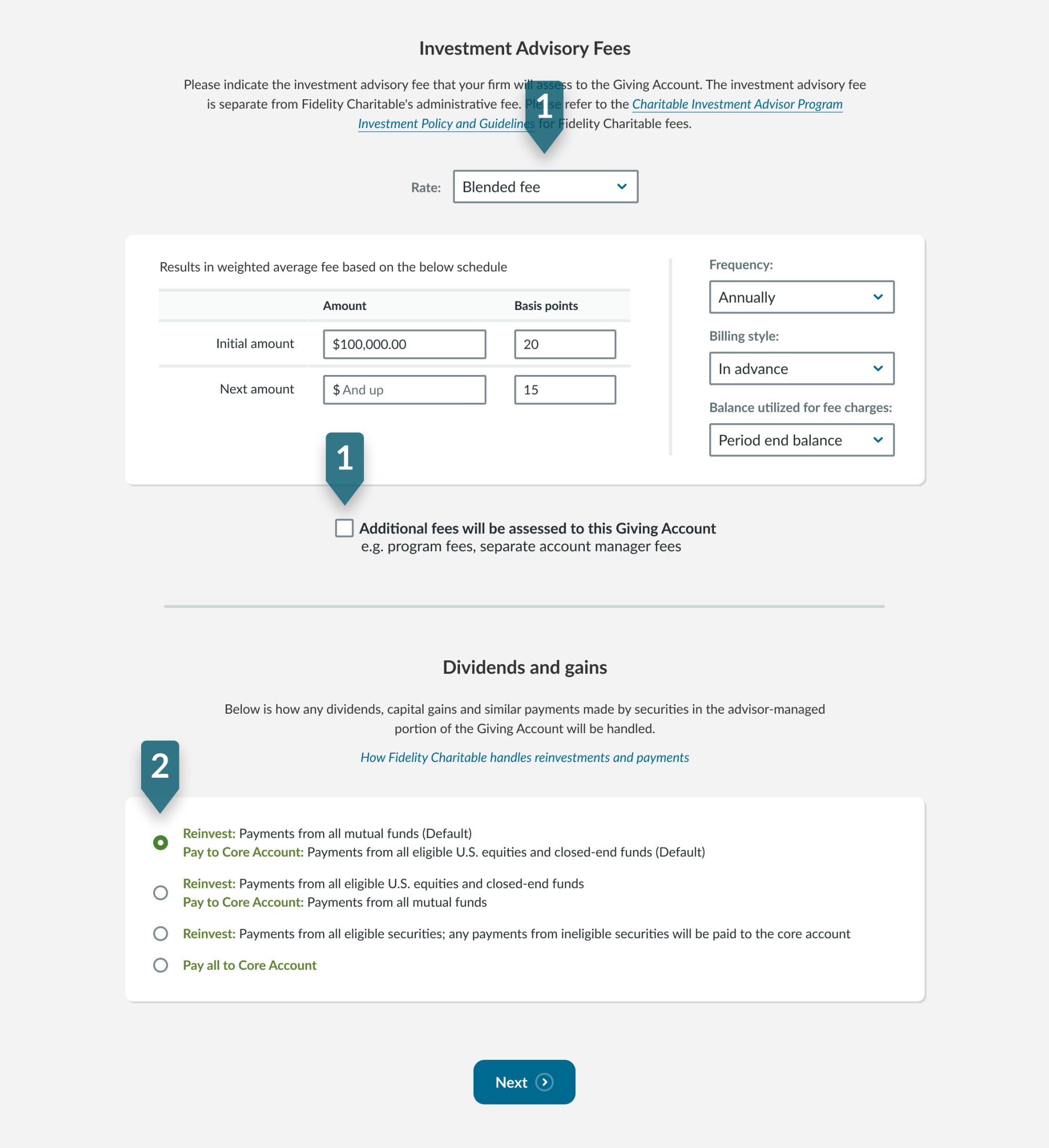Click How Fidelity Charitable handles reinvestments link
1049x1148 pixels.
tap(524, 756)
